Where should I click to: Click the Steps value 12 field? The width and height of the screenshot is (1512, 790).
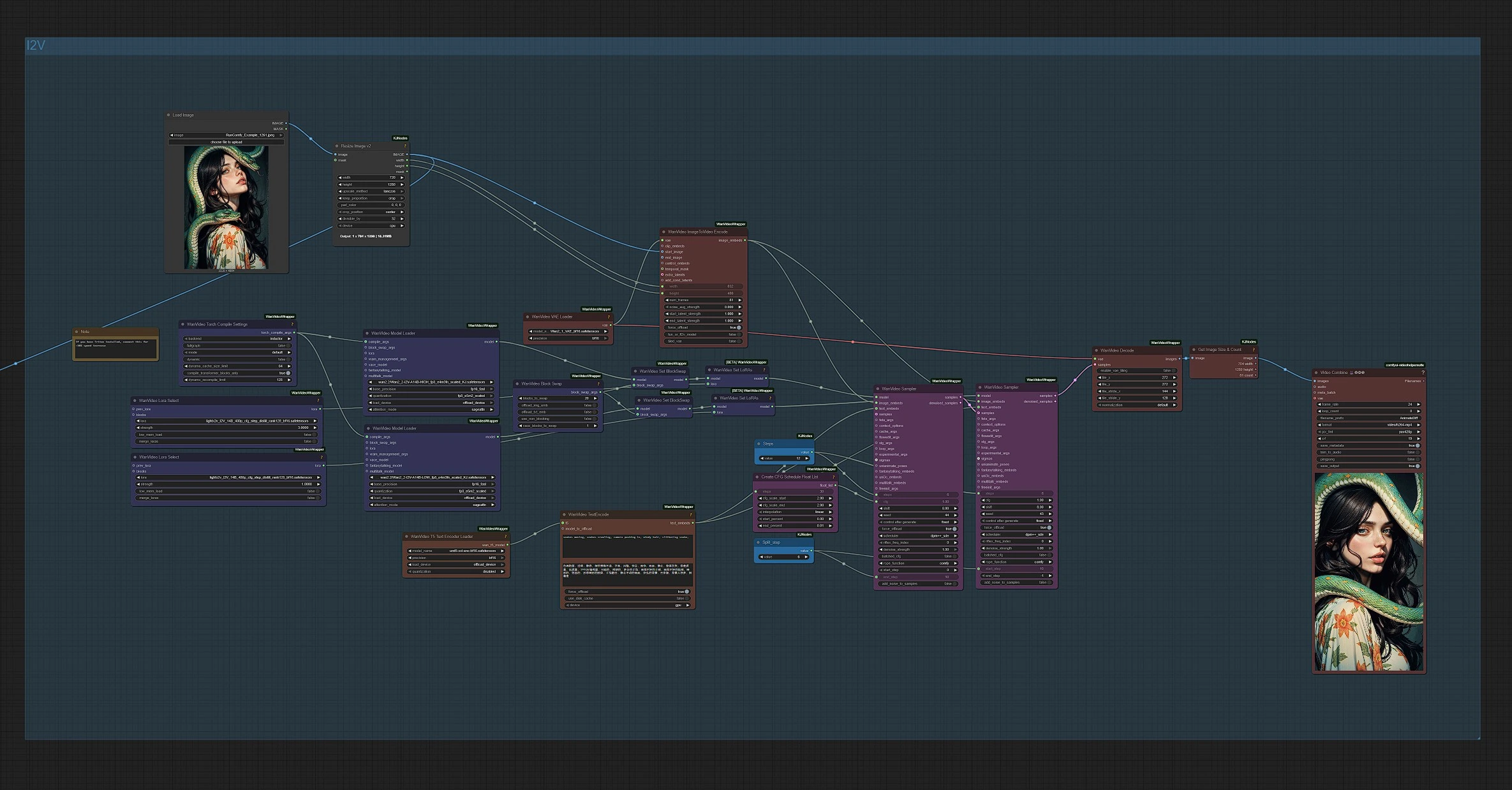click(x=784, y=458)
